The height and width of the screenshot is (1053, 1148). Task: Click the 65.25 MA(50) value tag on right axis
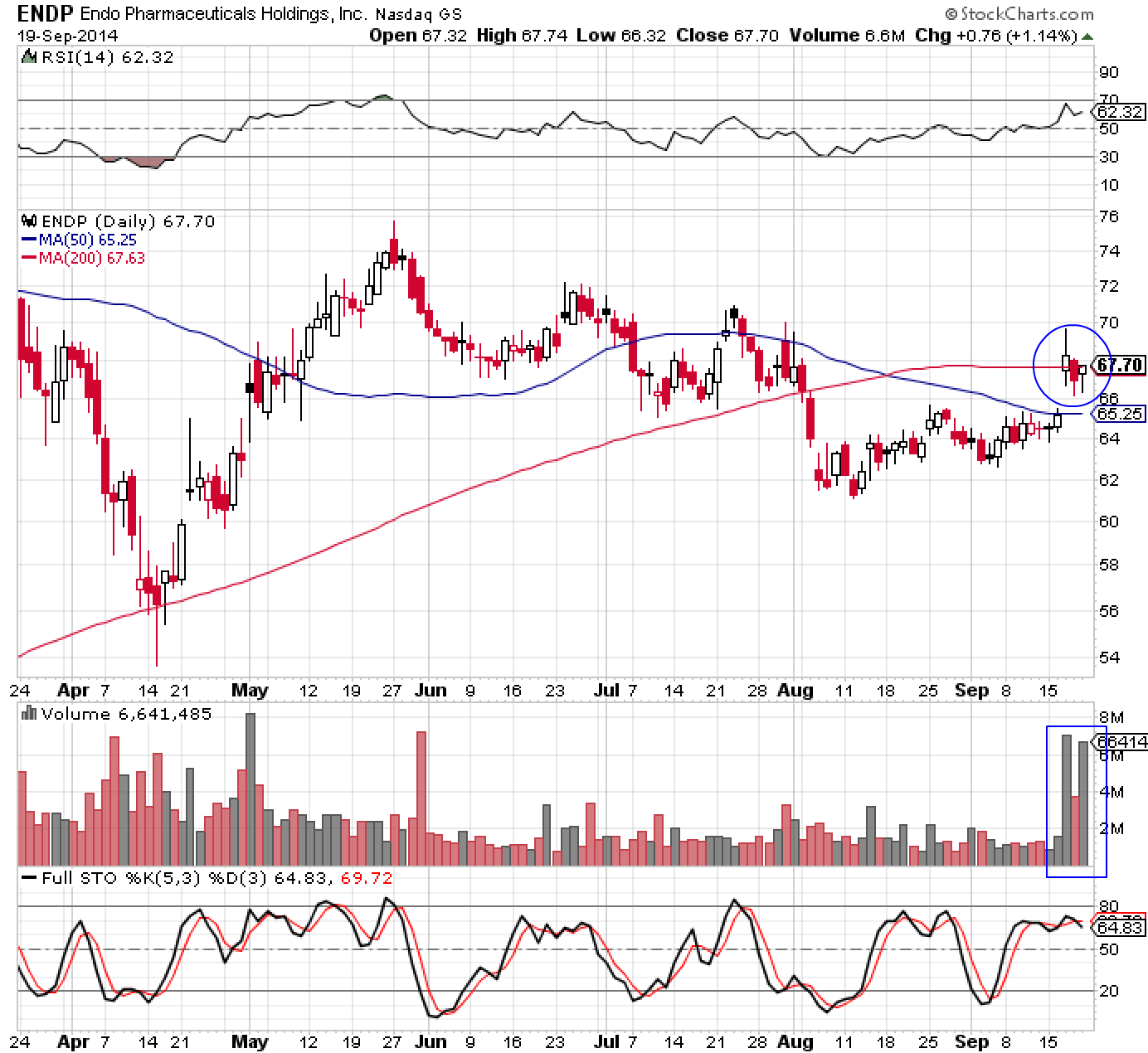pos(1120,413)
